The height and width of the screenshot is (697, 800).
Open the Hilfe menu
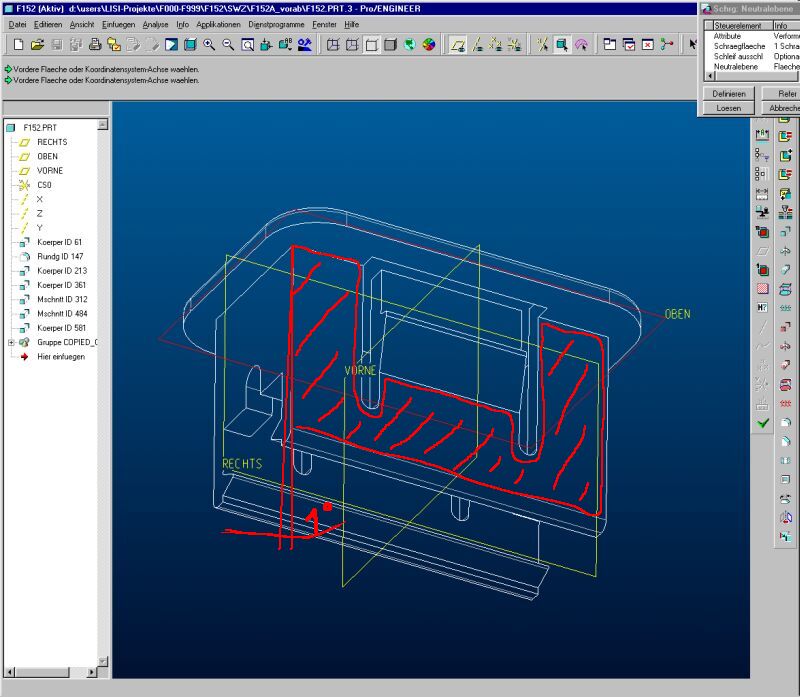tap(352, 24)
